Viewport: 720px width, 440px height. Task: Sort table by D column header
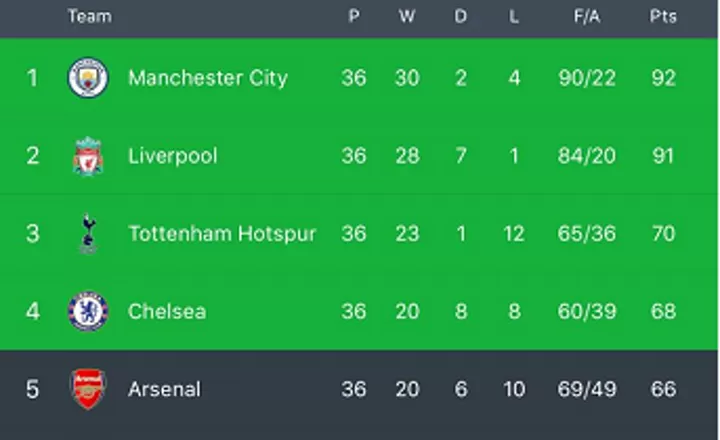point(461,17)
